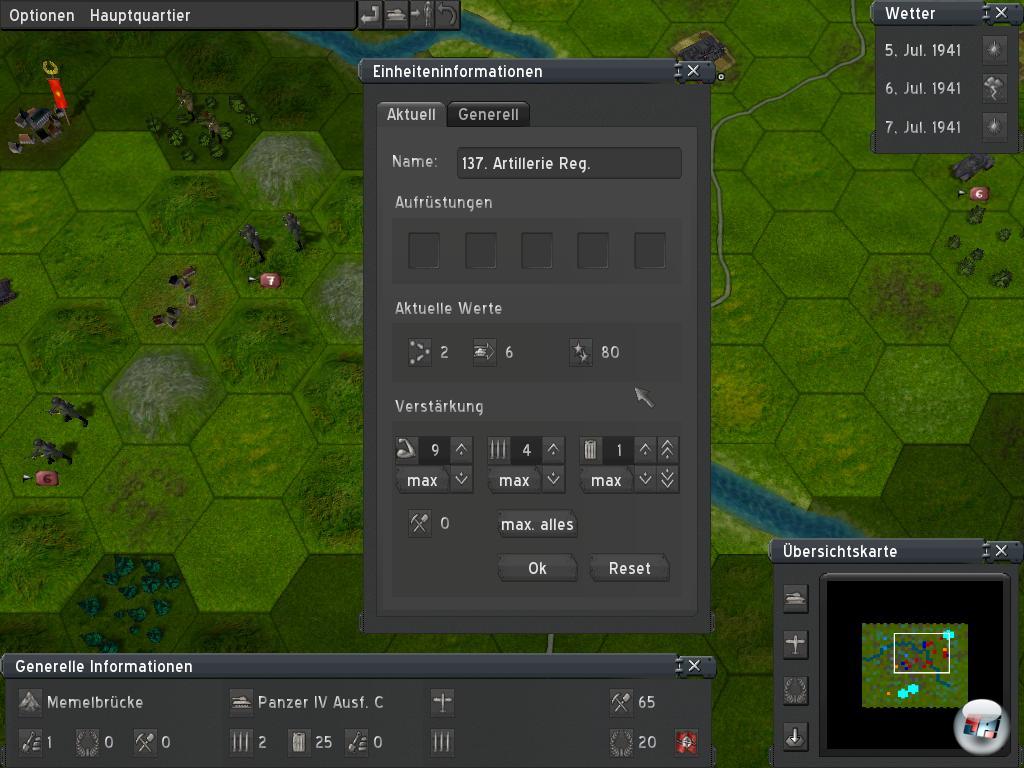Image resolution: width=1024 pixels, height=768 pixels.
Task: Confirm with the Ok button
Action: click(x=537, y=568)
